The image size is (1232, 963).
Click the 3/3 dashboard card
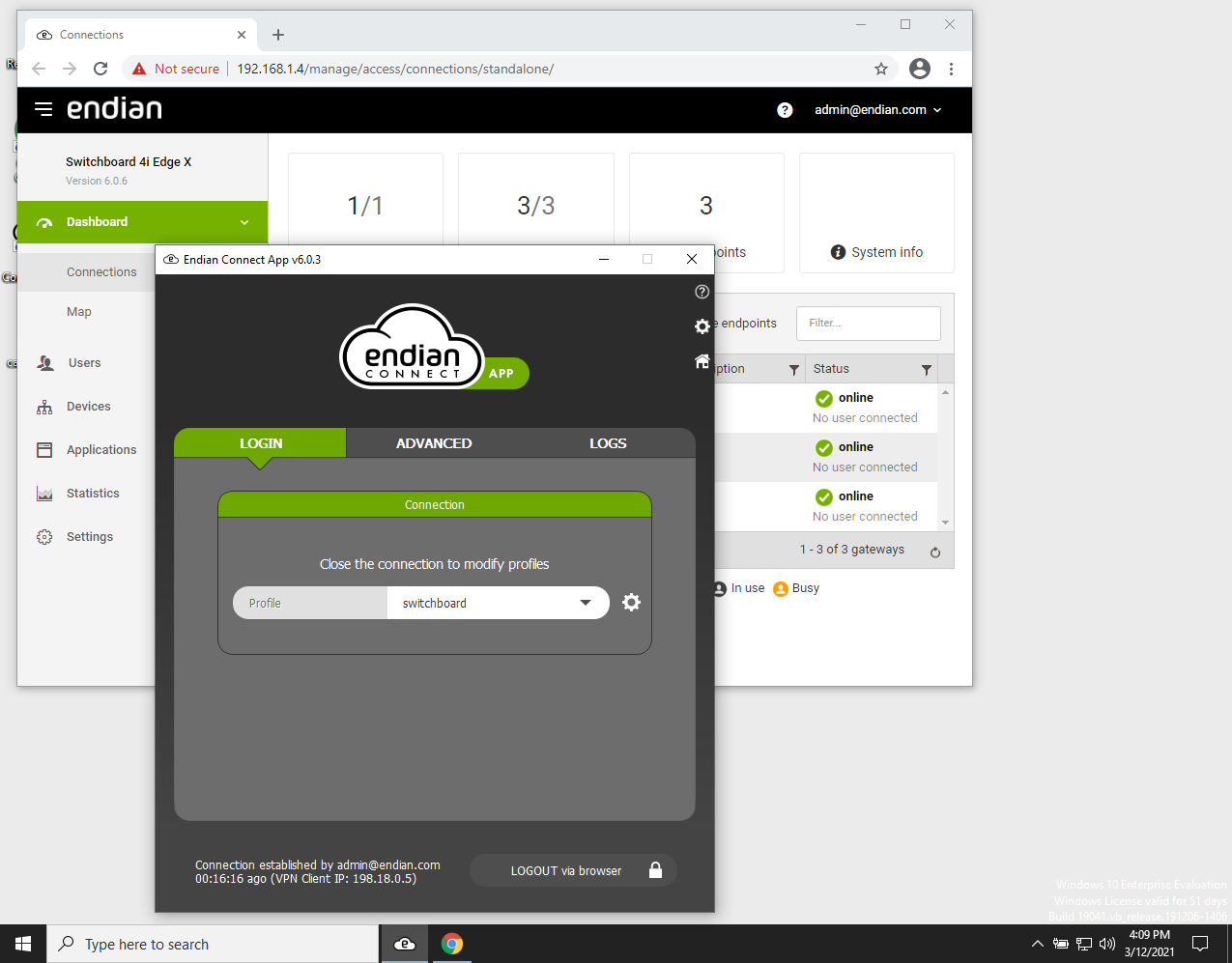pos(536,199)
